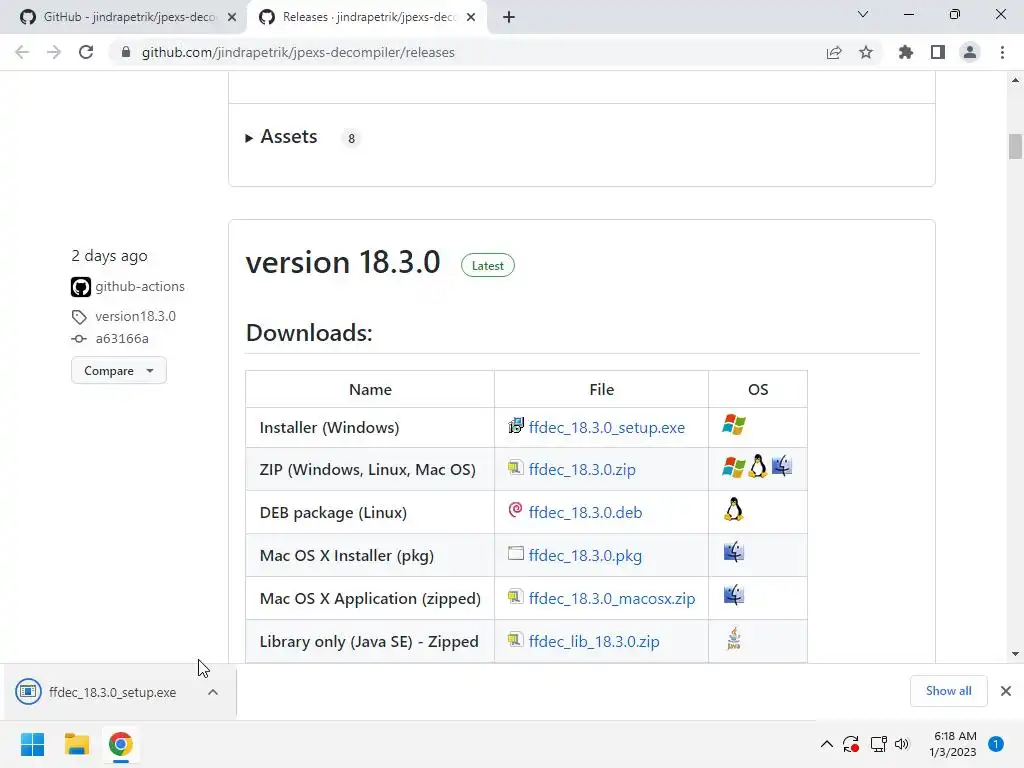Click Java icon in Library only row
1024x768 pixels.
(x=733, y=638)
